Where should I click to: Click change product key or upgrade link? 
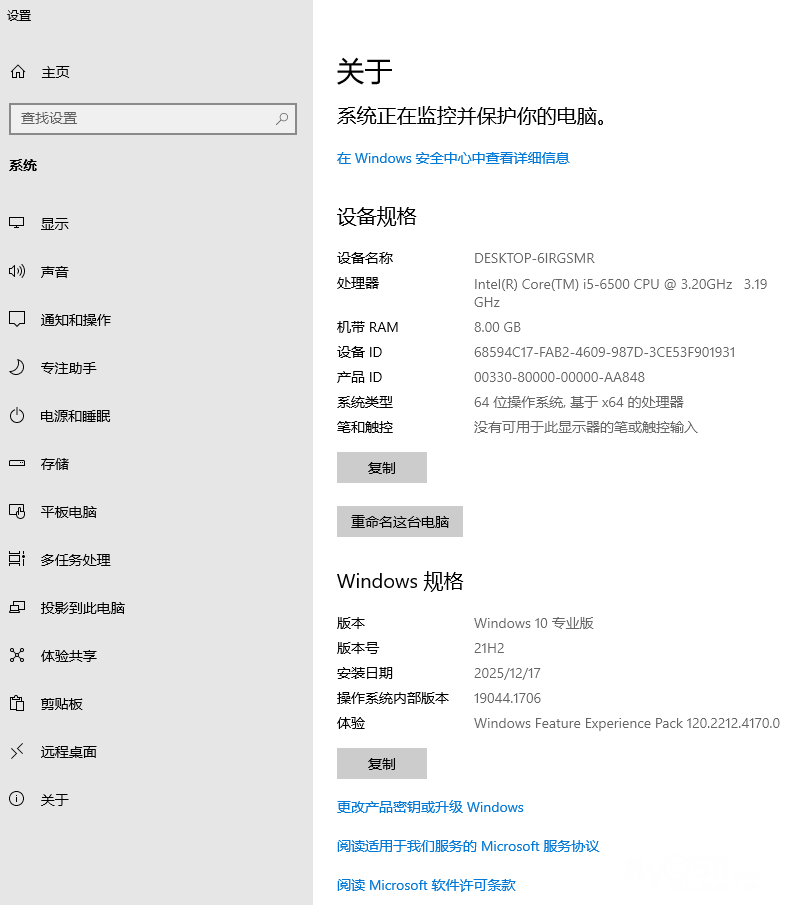click(x=430, y=807)
